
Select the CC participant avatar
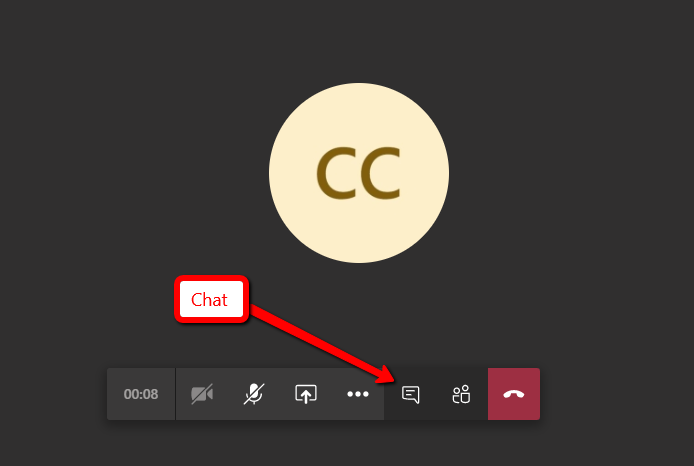coord(359,173)
